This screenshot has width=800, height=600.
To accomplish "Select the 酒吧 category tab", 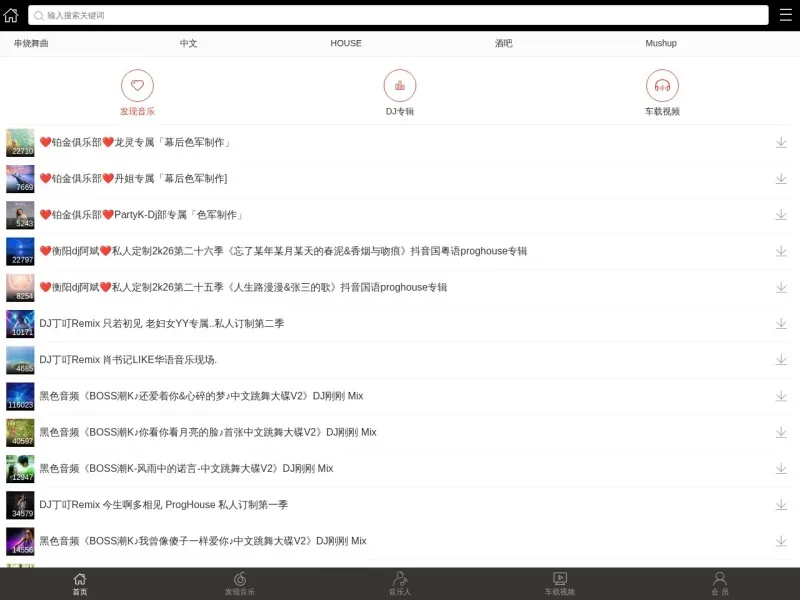I will (x=504, y=43).
